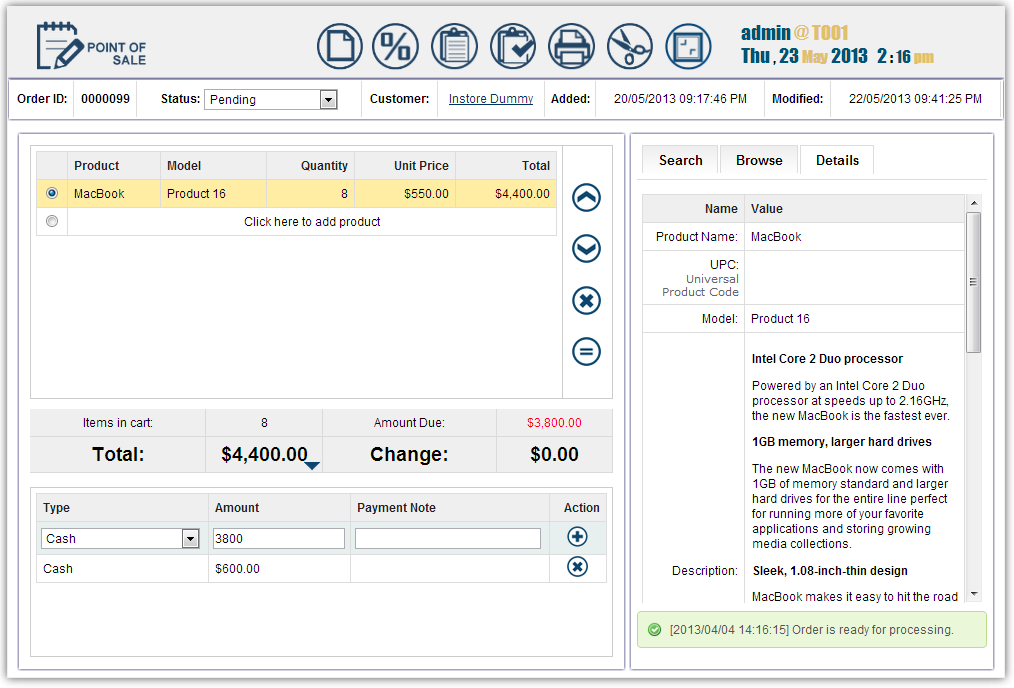
Task: Click the Items in cart count 8
Action: pos(264,423)
